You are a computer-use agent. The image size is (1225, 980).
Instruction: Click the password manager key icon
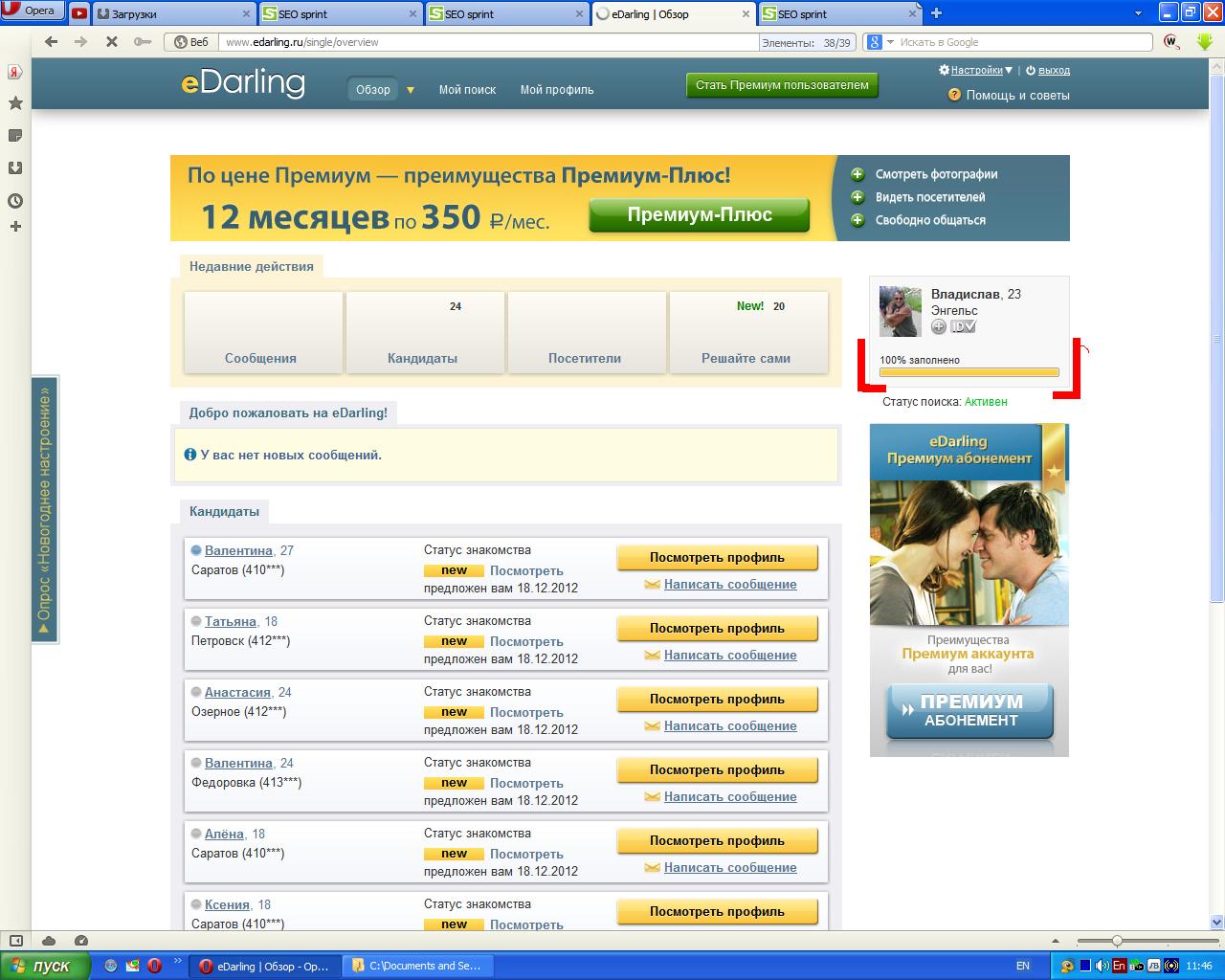143,42
